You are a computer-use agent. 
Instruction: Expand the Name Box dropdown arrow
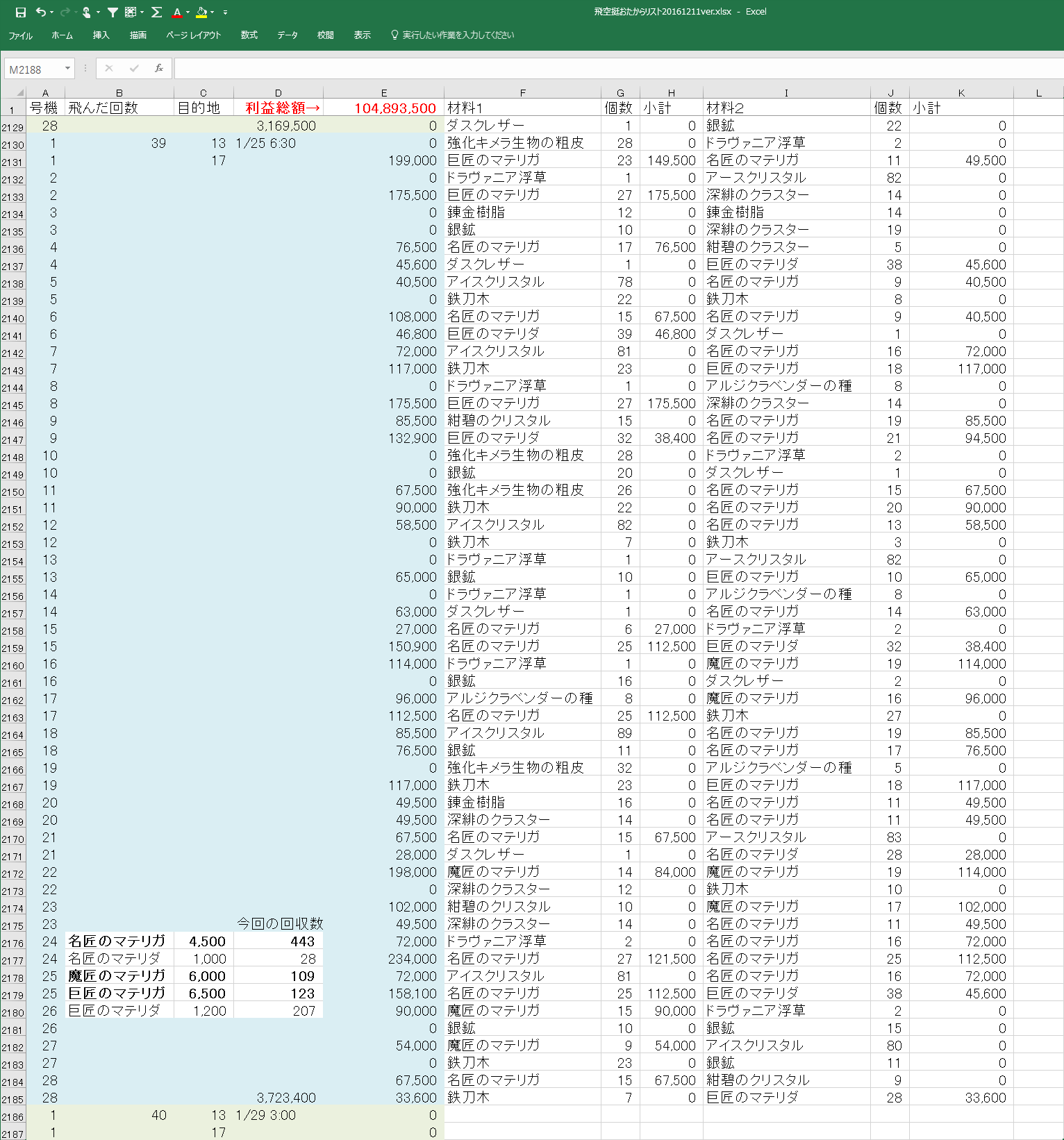click(x=67, y=68)
